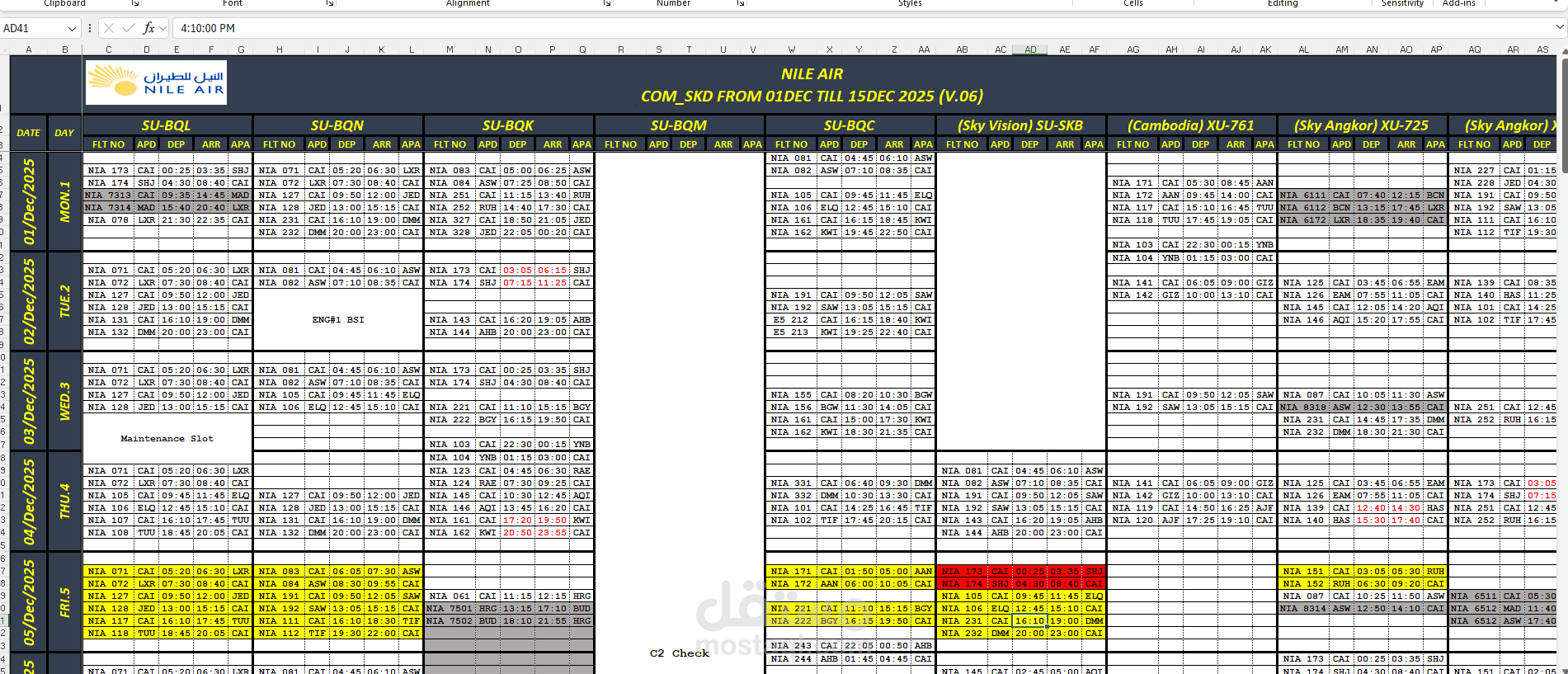Select the SU-BQL aircraft header
The height and width of the screenshot is (674, 1568).
tap(167, 125)
